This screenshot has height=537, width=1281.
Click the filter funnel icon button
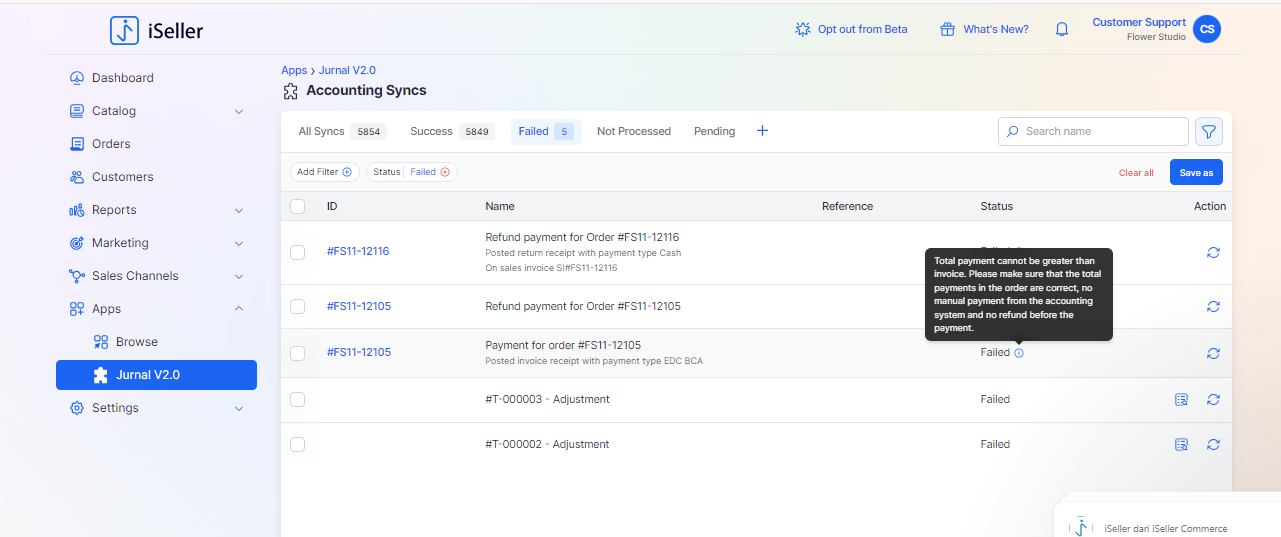(1209, 131)
